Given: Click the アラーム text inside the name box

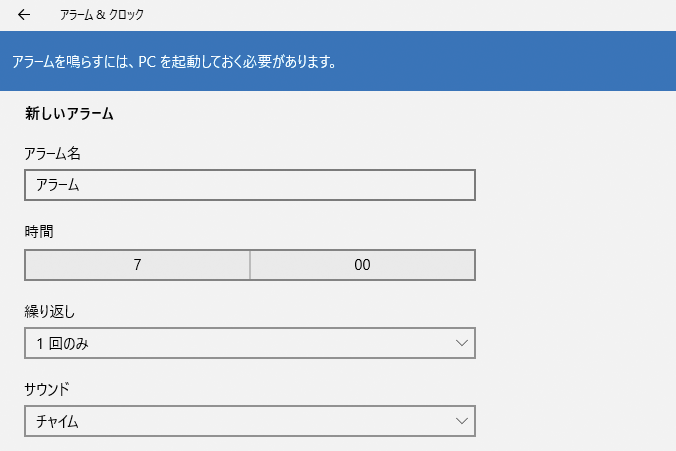Looking at the screenshot, I should [x=57, y=185].
